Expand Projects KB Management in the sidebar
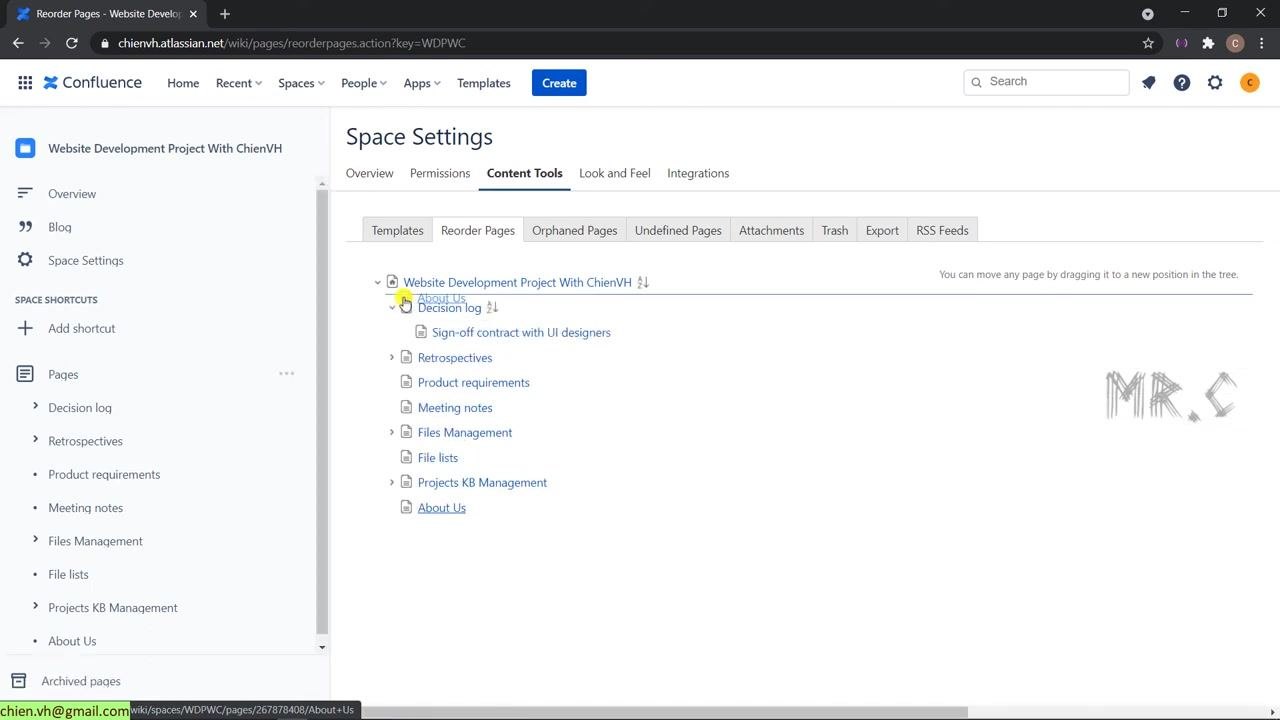The width and height of the screenshot is (1280, 720). click(35, 606)
